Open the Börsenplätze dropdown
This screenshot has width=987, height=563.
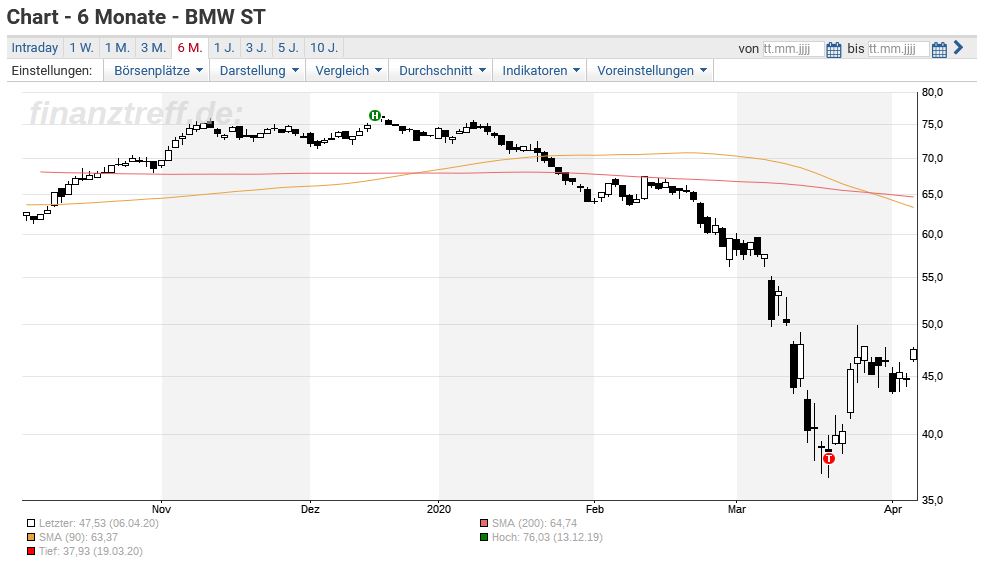point(157,71)
